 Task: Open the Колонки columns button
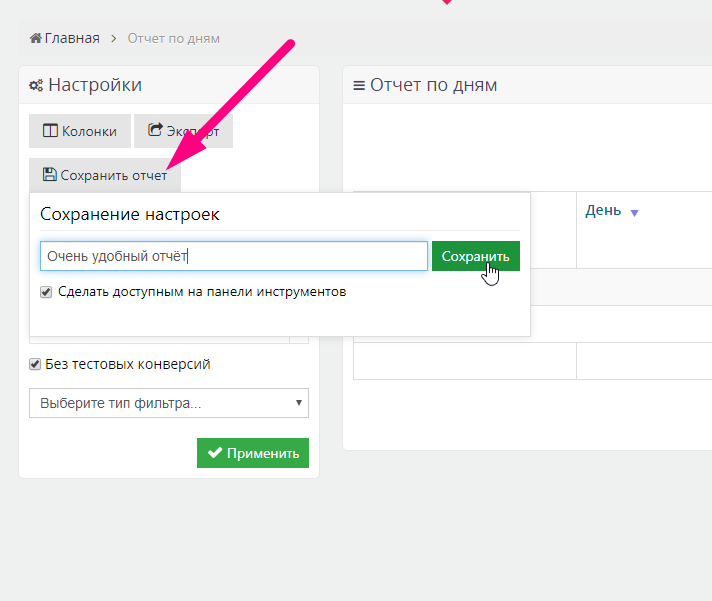[x=80, y=131]
